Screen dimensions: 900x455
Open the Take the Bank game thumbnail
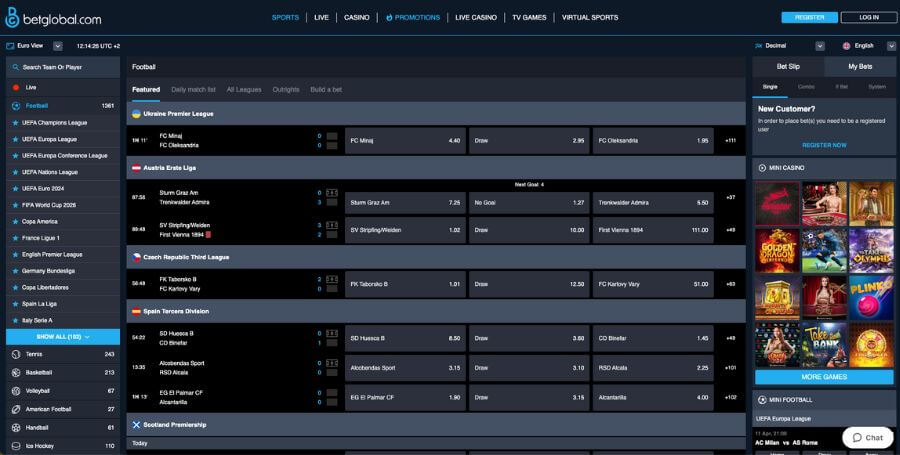824,345
